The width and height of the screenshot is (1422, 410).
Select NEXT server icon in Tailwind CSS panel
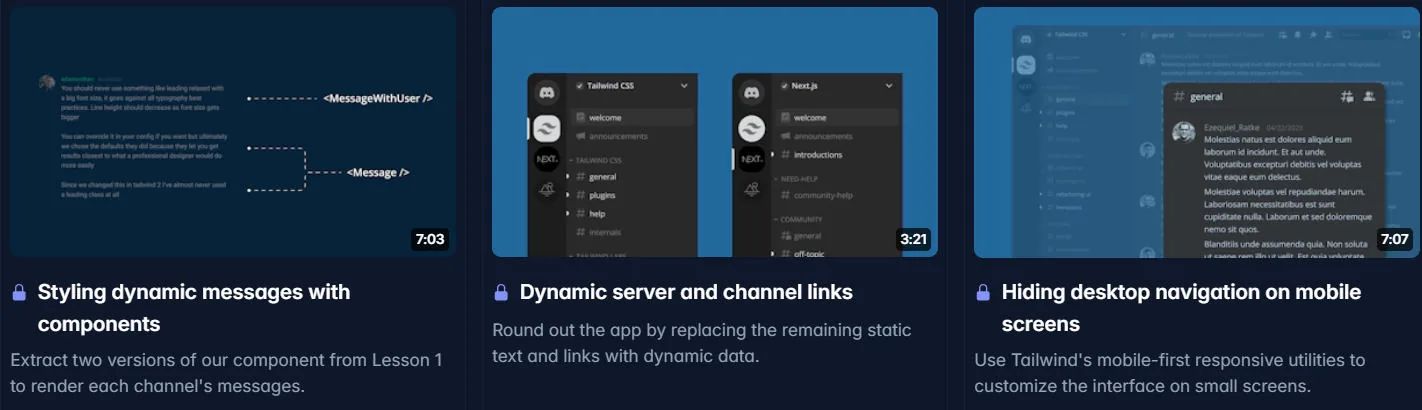pyautogui.click(x=546, y=158)
